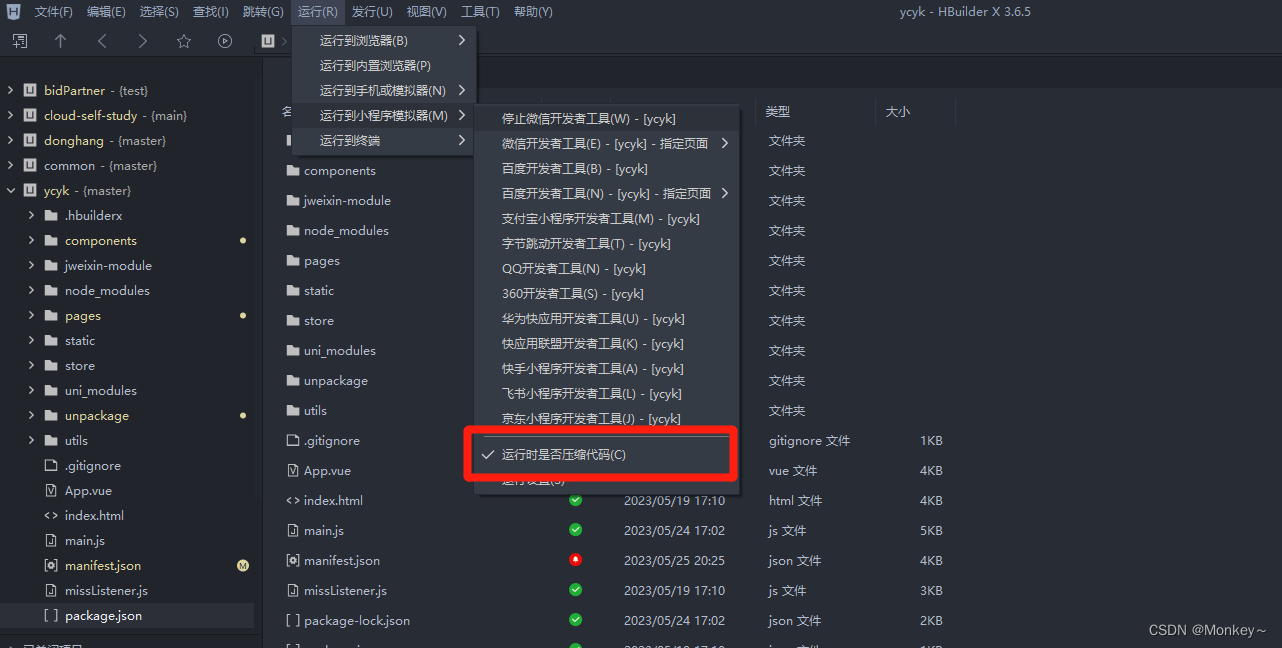Open the 帮助(Y) menu

tap(533, 12)
